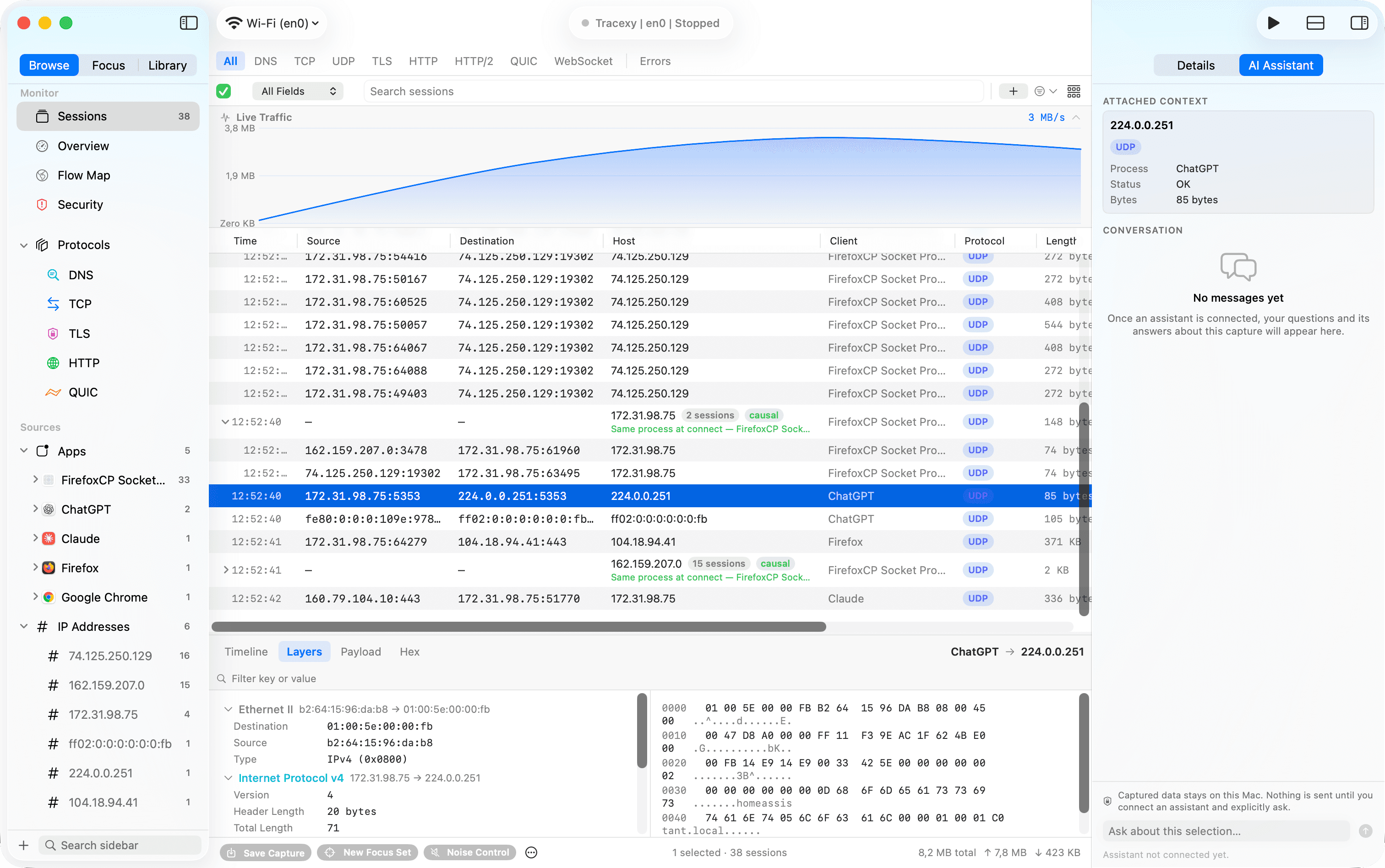Toggle the bottom split panel icon
The width and height of the screenshot is (1385, 868).
tap(1315, 23)
